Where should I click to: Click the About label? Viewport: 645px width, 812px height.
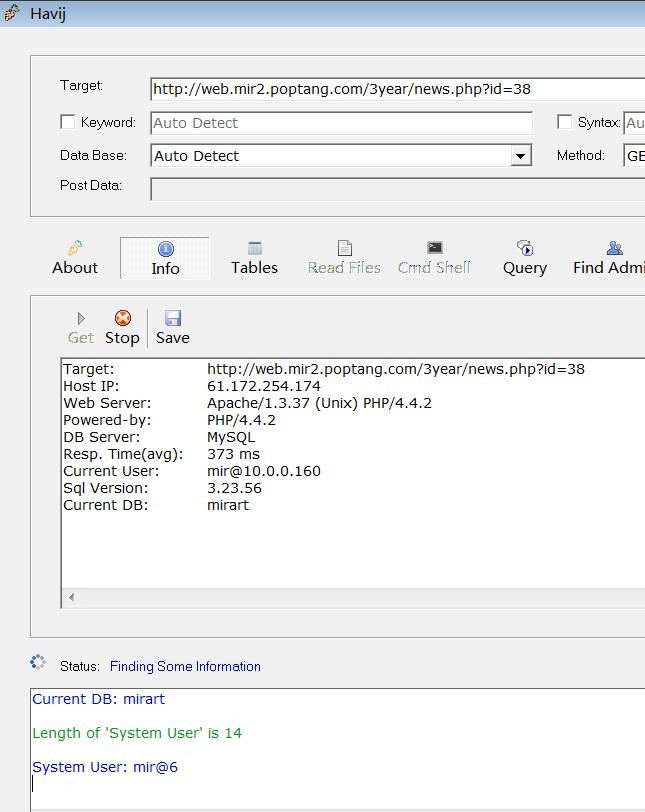click(75, 268)
